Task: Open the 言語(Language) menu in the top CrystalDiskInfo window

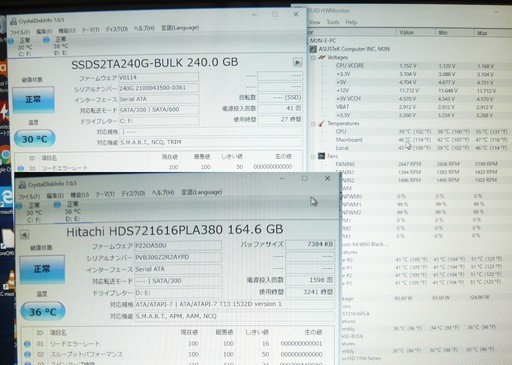Action: click(x=180, y=28)
